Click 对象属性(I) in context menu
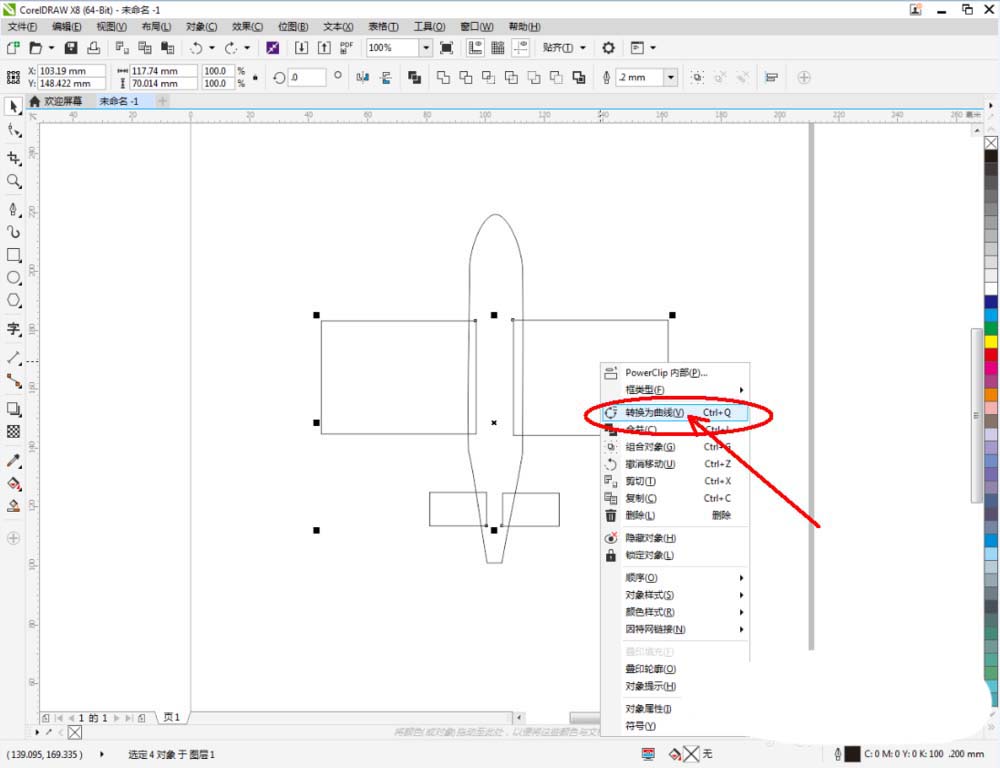Screen dimensions: 1000x768 675,709
